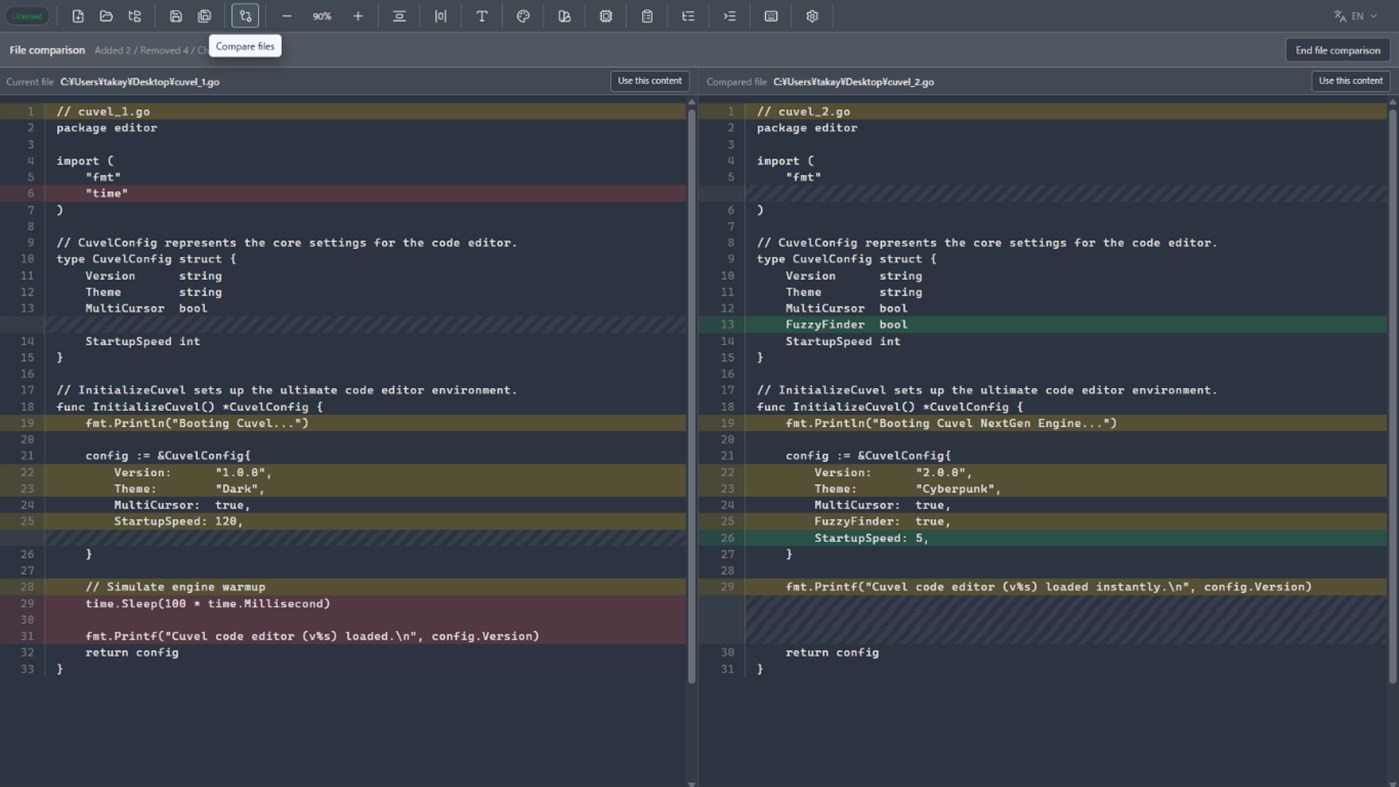Click the Save All double-floppy icon
1399x787 pixels.
coord(204,16)
